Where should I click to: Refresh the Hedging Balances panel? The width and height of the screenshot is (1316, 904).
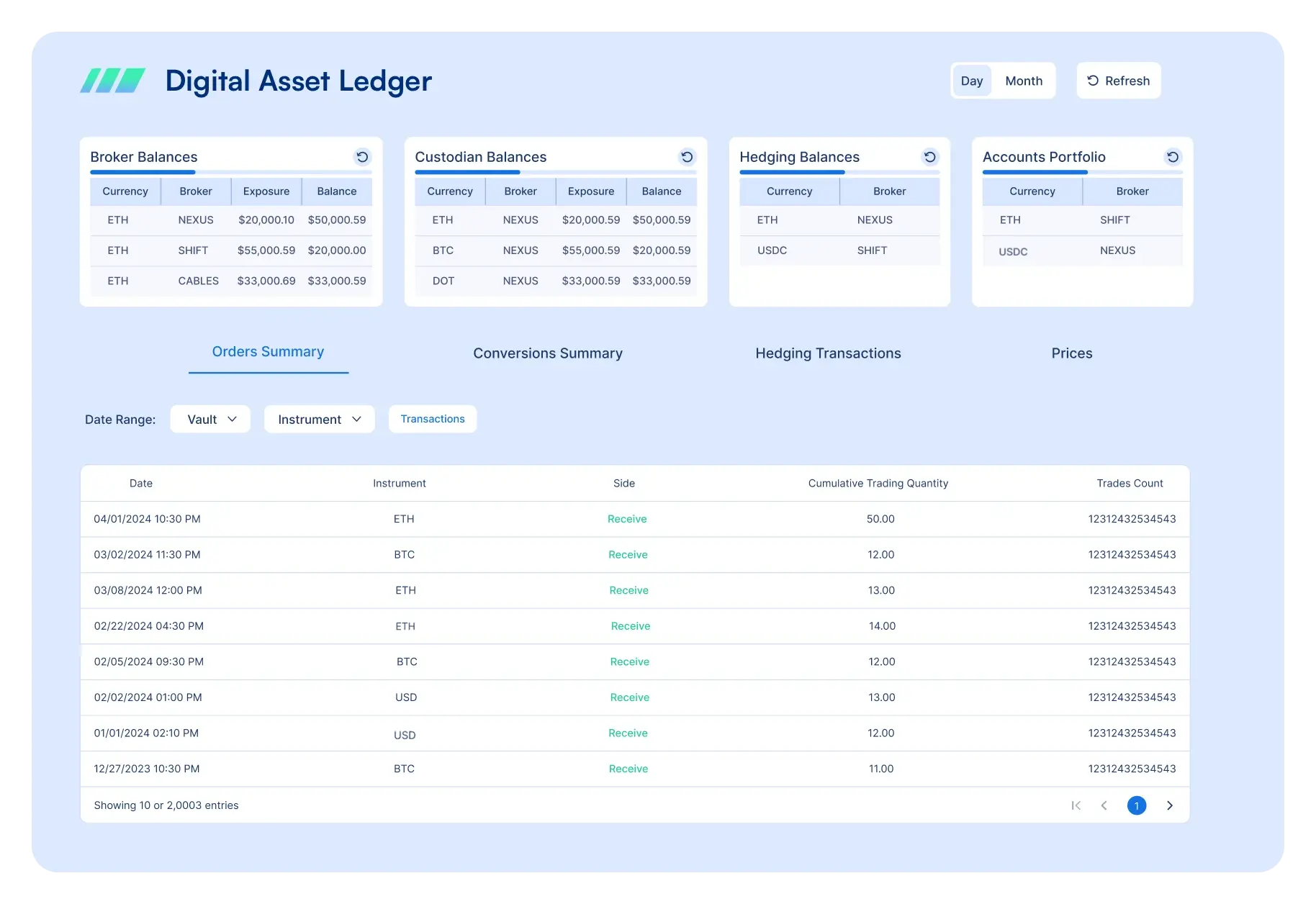pos(929,157)
